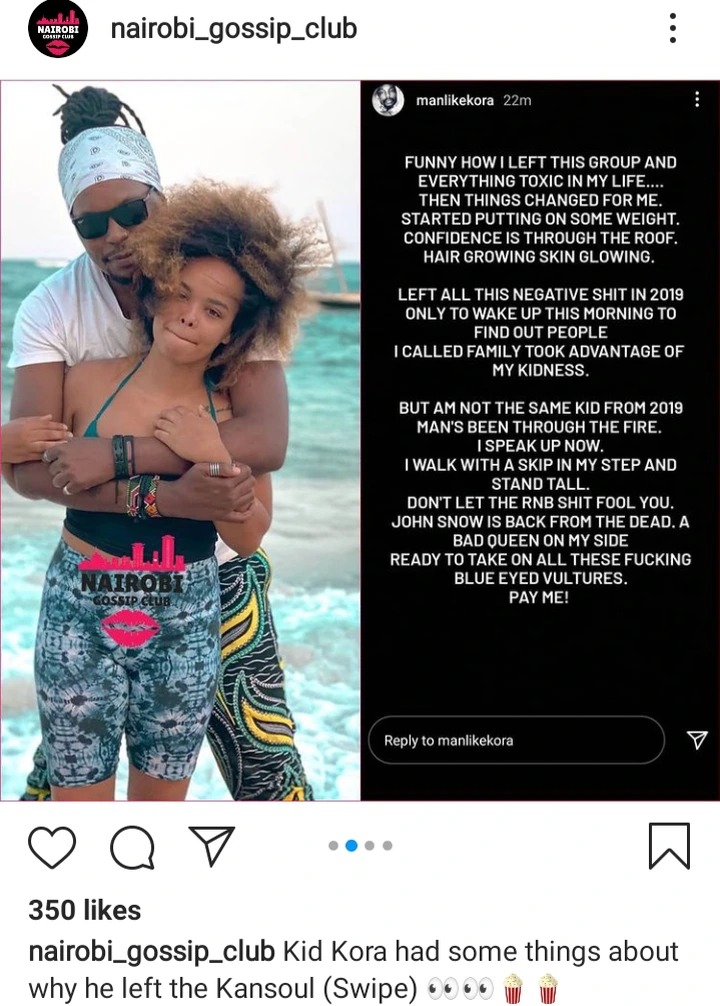Open nairobi_gossip_club username at top
720x1006 pixels.
point(234,29)
